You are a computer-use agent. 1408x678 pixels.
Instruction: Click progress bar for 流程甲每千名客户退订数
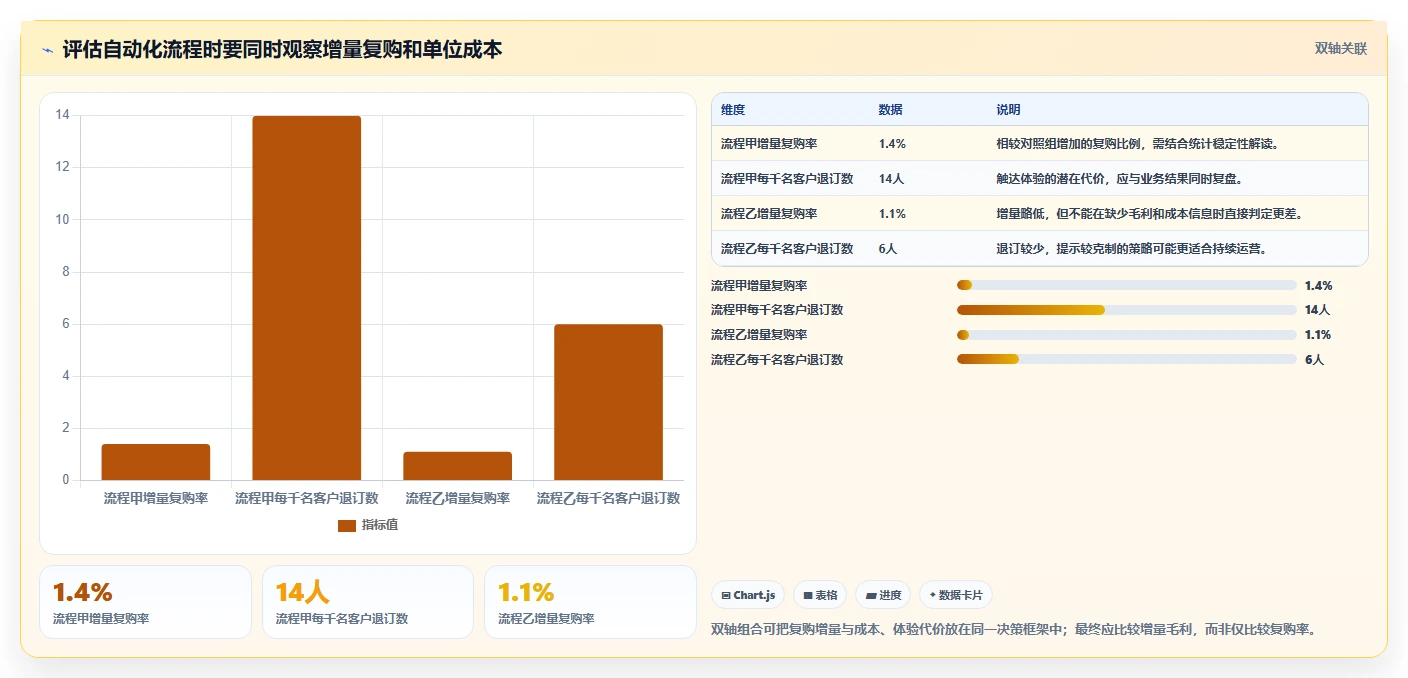point(1127,310)
